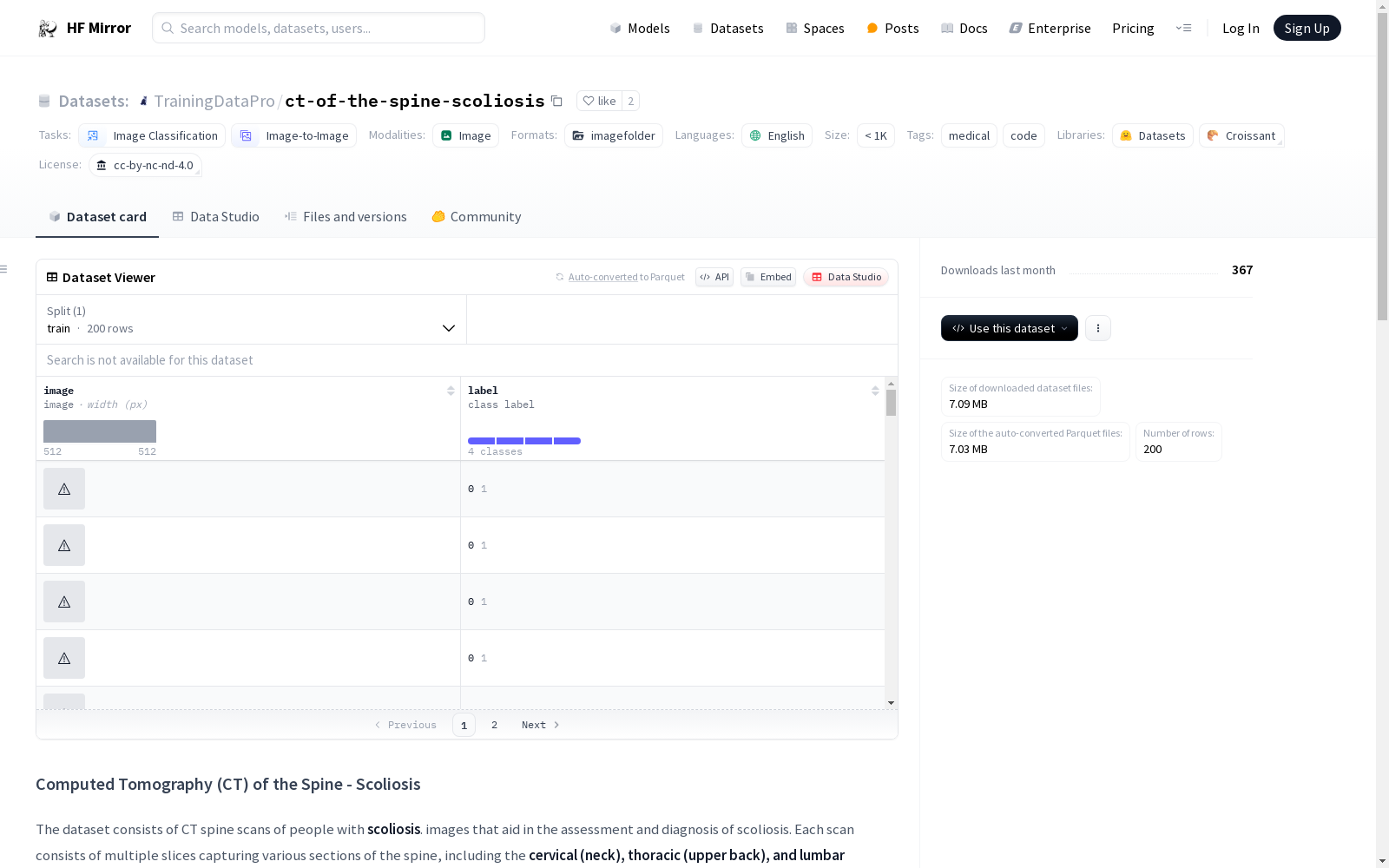Screen dimensions: 1389x868
Task: Click the first label class bar
Action: point(481,441)
